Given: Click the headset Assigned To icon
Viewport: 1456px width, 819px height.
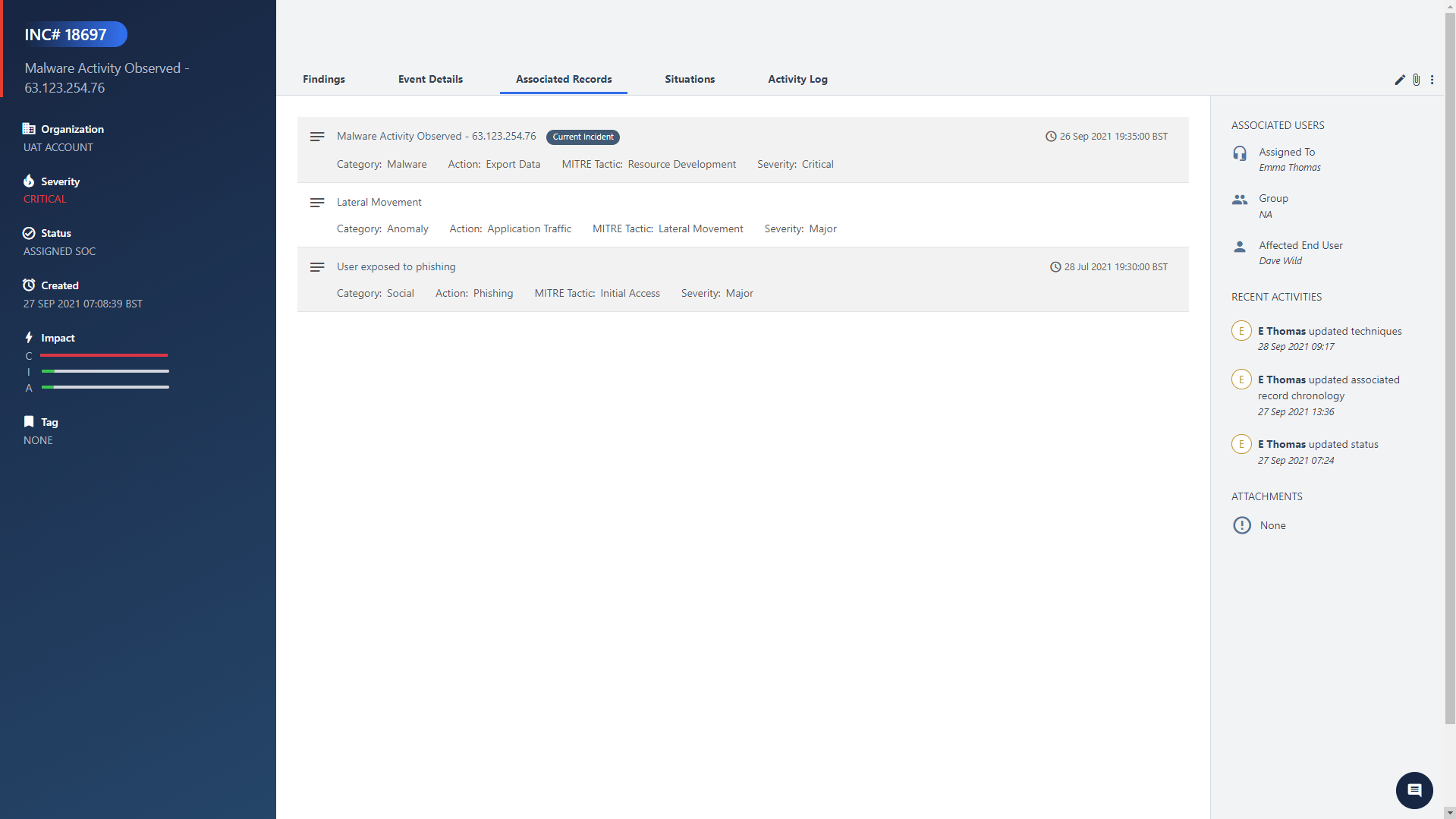Looking at the screenshot, I should (x=1240, y=154).
